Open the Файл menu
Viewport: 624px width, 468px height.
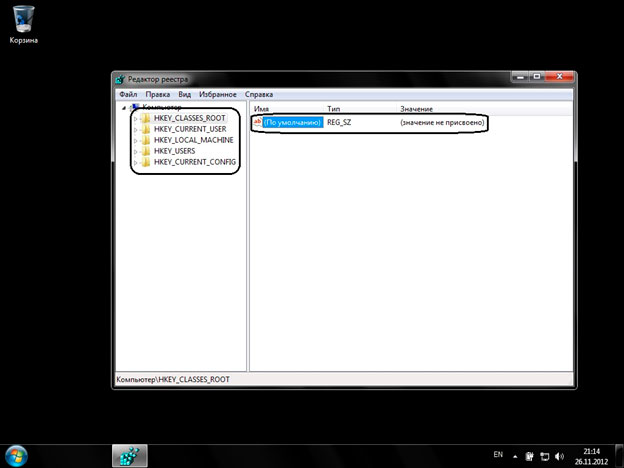(x=127, y=94)
